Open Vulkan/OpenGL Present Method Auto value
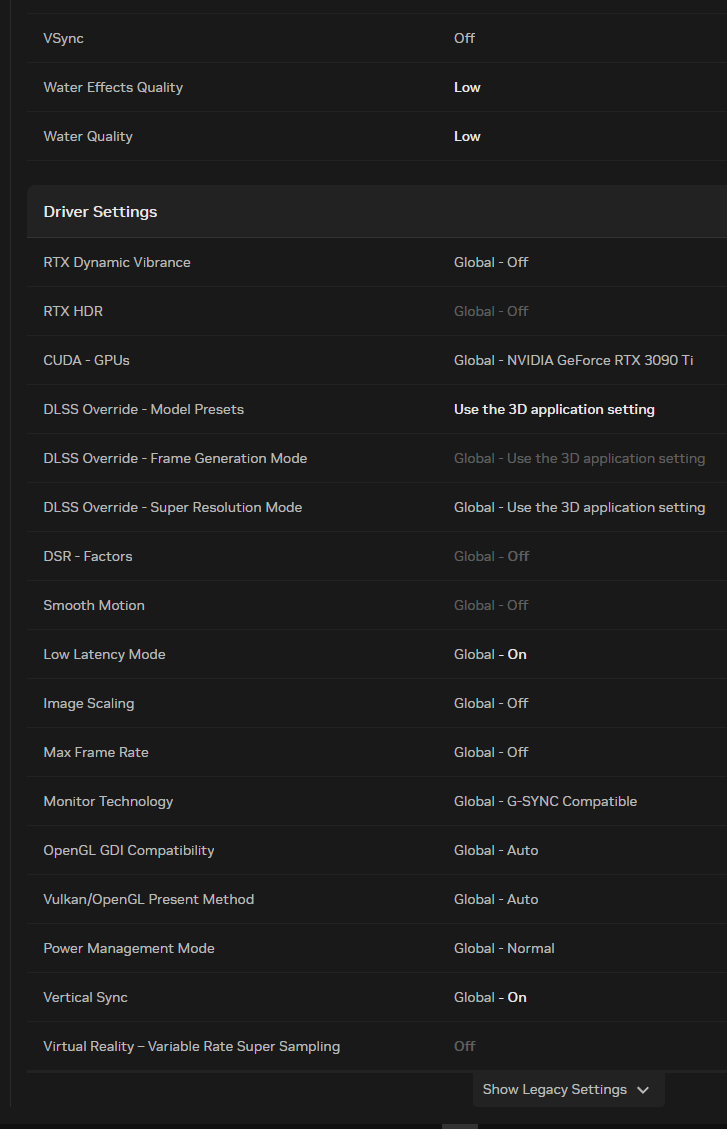 496,899
